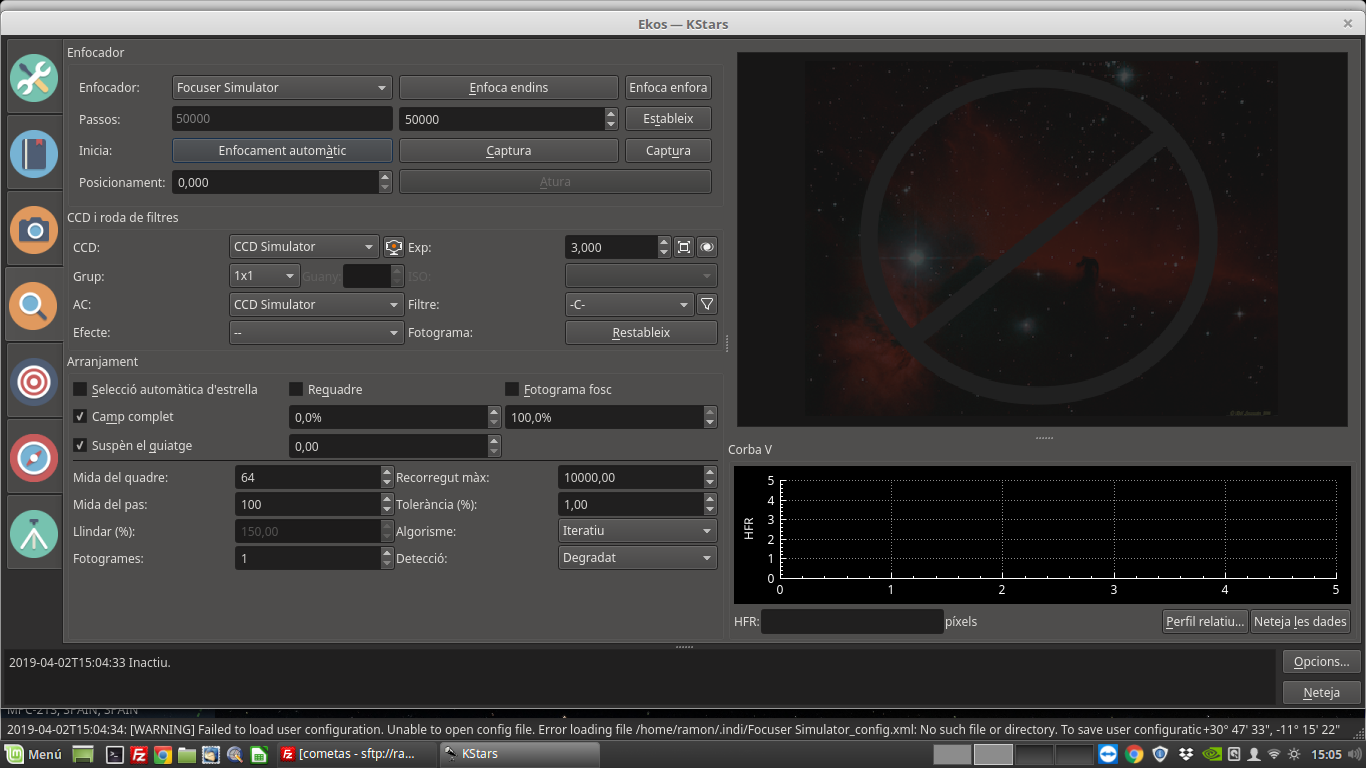Image resolution: width=1366 pixels, height=768 pixels.
Task: Open the Enfocador device dropdown
Action: coord(282,88)
